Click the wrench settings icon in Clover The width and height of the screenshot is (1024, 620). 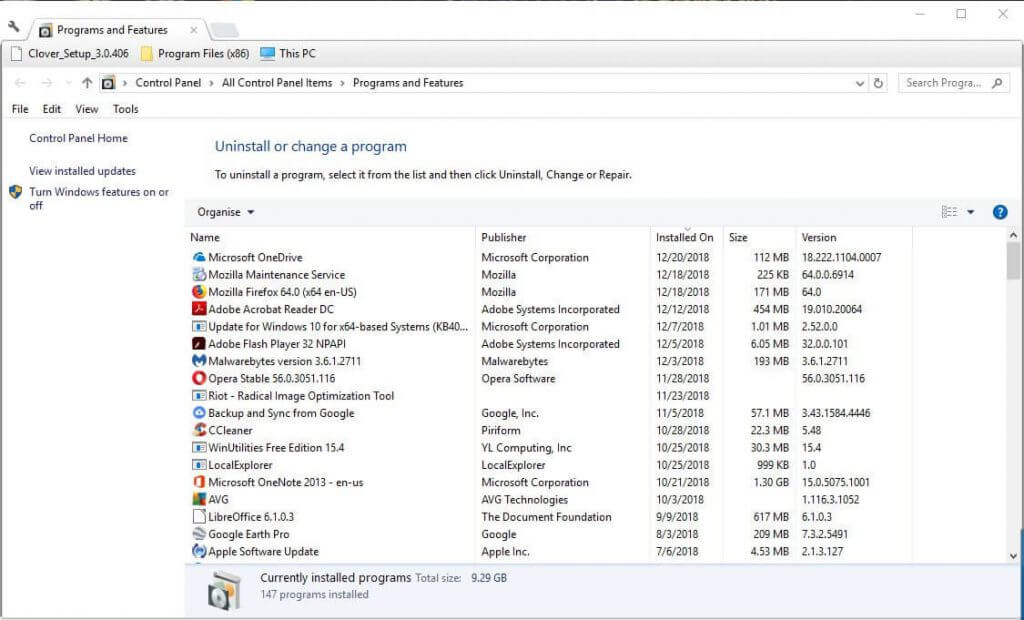click(14, 27)
